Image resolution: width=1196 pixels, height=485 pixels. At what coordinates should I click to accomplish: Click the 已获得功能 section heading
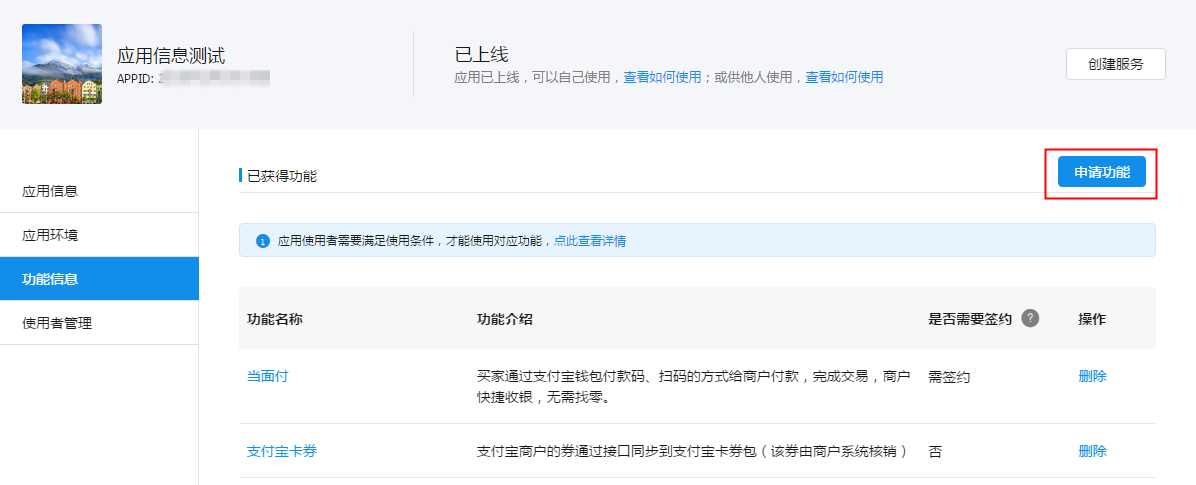point(281,176)
